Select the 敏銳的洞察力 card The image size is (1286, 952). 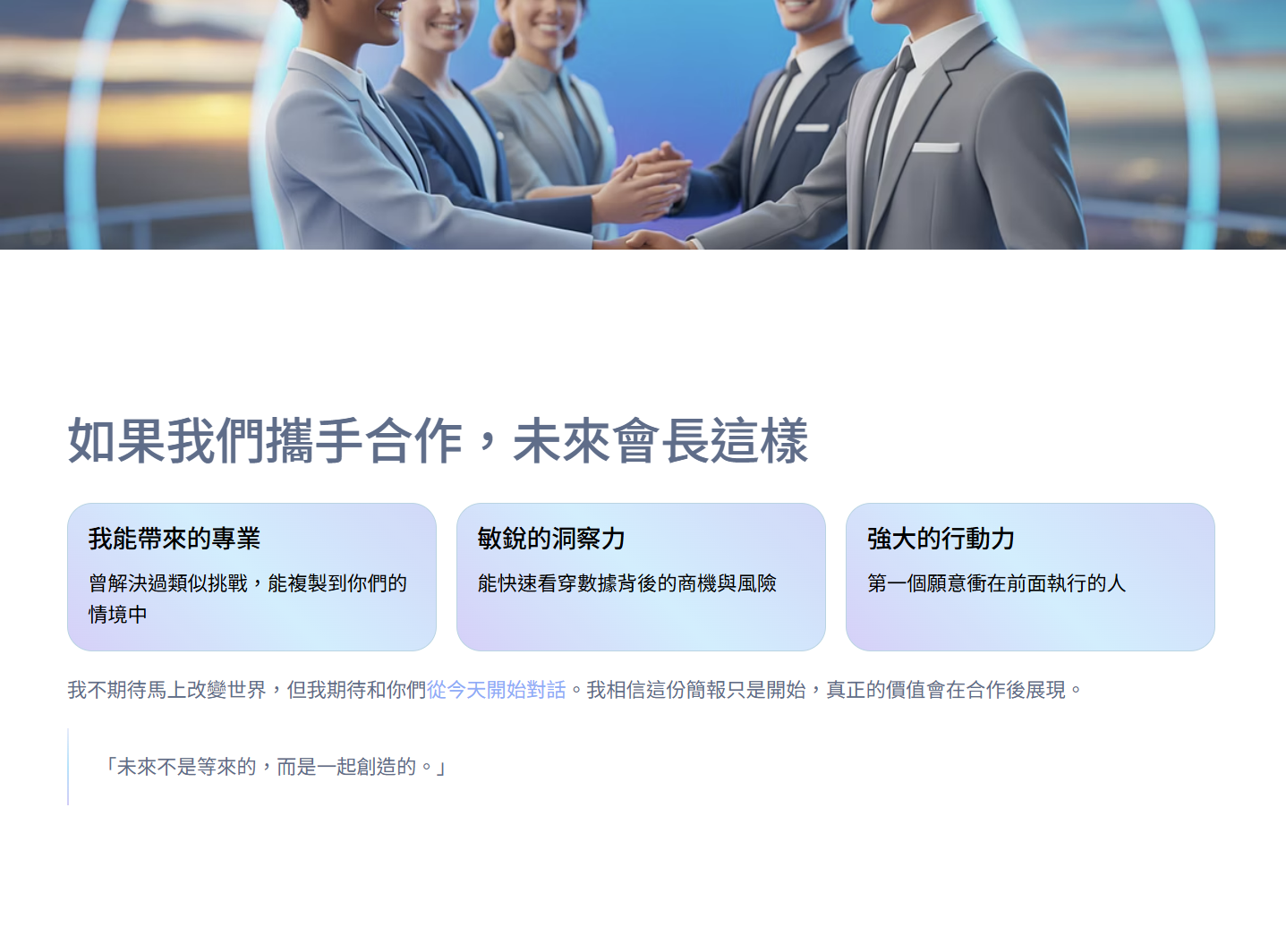click(641, 577)
